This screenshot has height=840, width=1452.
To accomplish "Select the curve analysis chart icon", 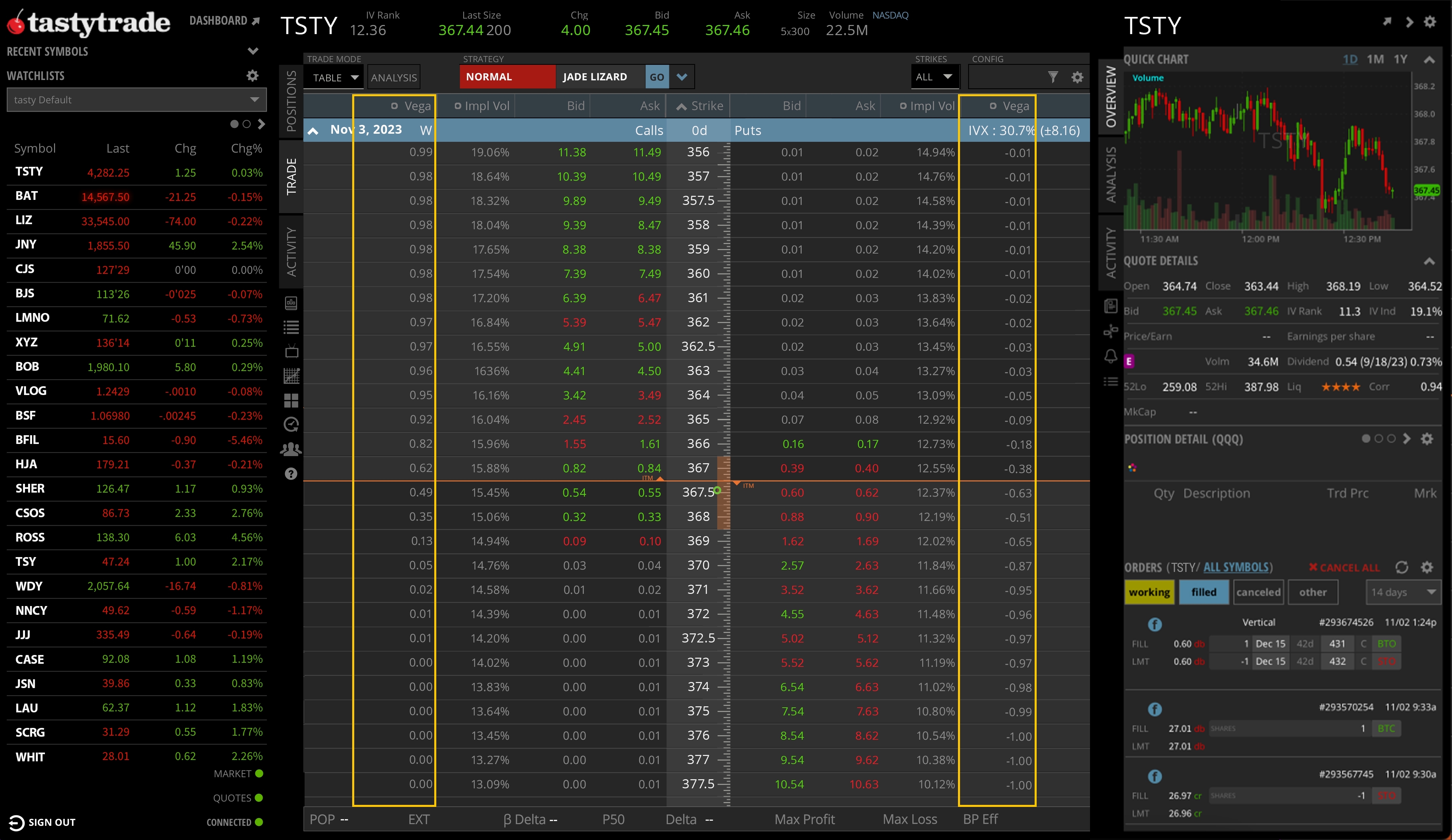I will (291, 376).
